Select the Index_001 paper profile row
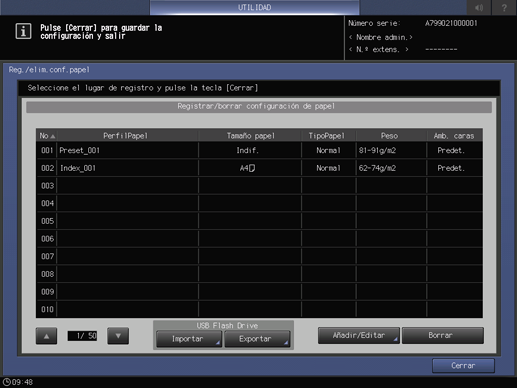Viewport: 517px width, 388px height. (259, 168)
